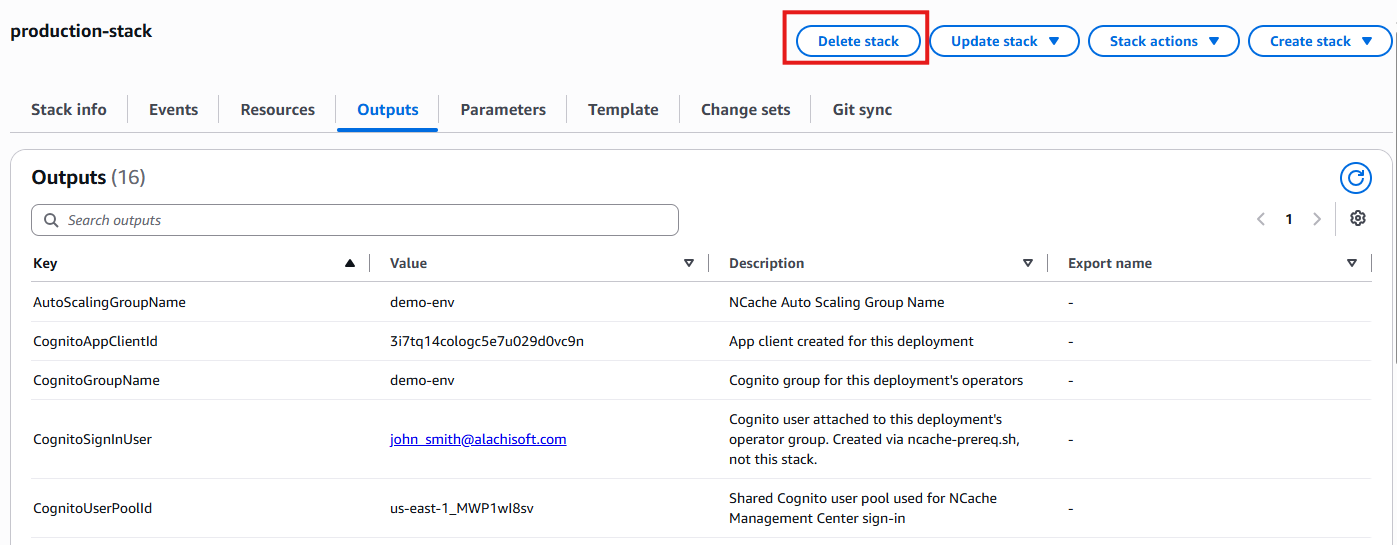The height and width of the screenshot is (545, 1397).
Task: Open the Stack actions dropdown
Action: [x=1164, y=41]
